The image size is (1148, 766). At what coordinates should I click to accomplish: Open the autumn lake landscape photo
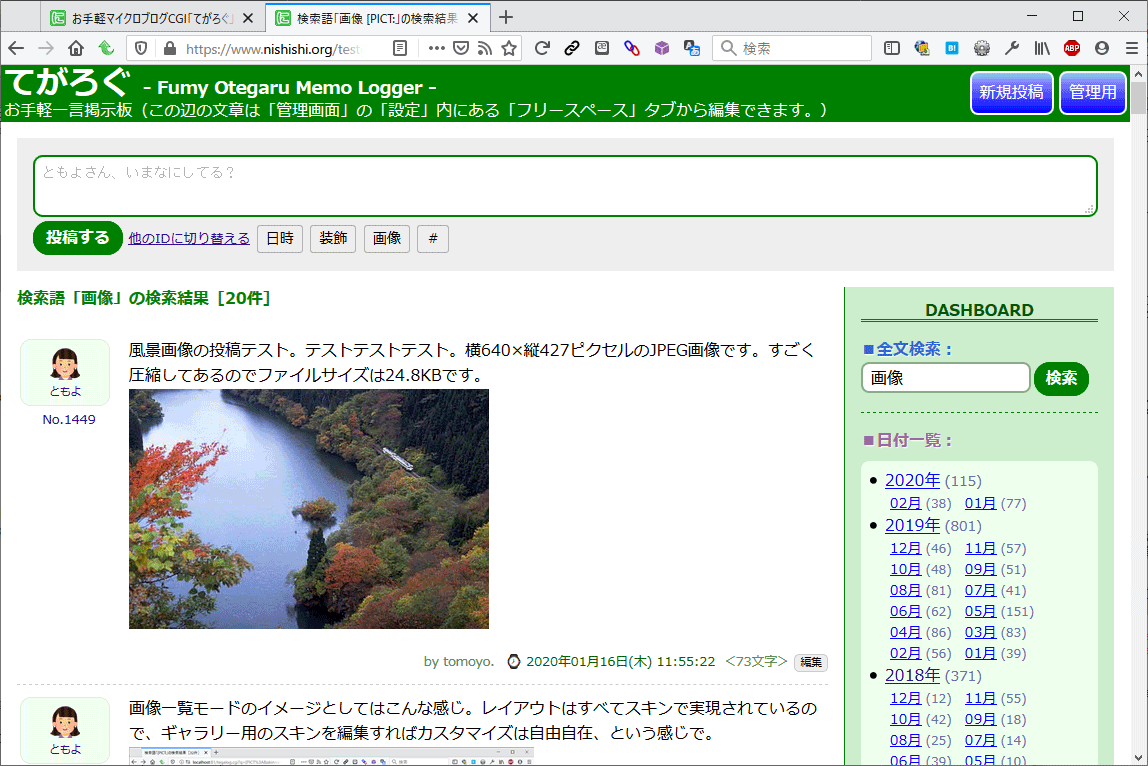(309, 509)
